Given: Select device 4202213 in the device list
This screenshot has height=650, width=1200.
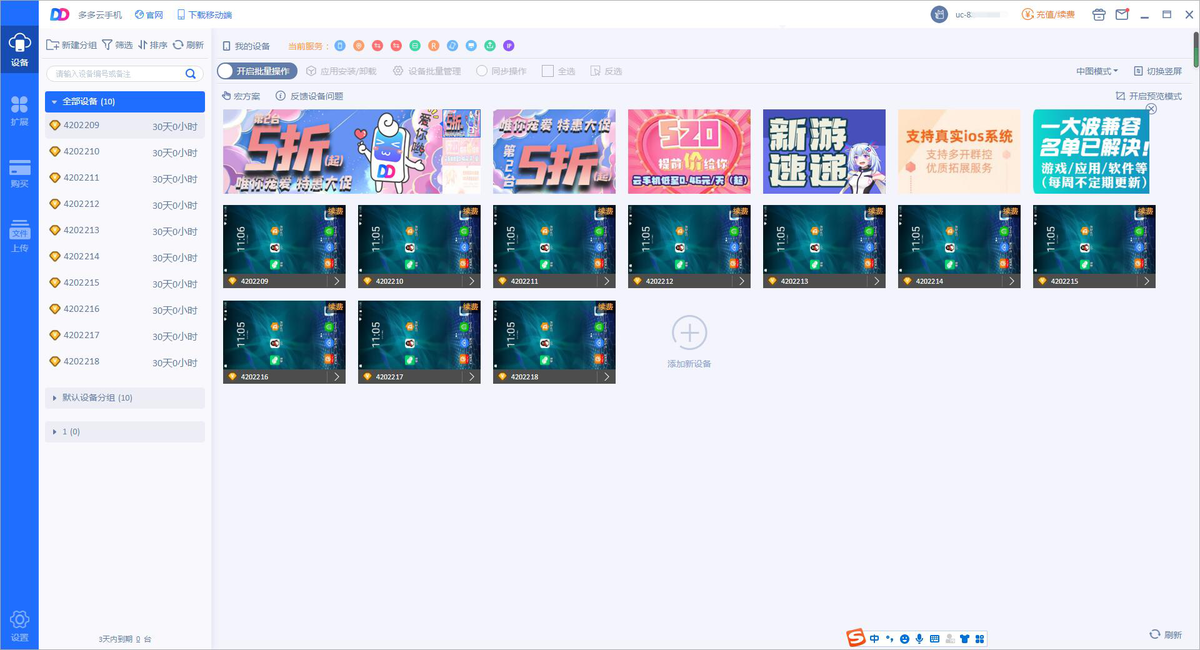Looking at the screenshot, I should [x=125, y=230].
